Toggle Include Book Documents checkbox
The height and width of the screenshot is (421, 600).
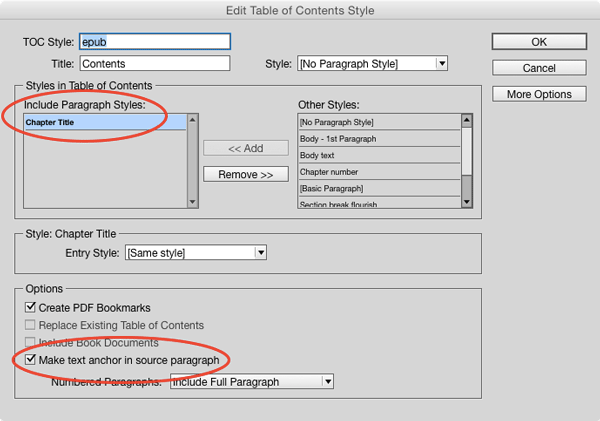coord(30,342)
